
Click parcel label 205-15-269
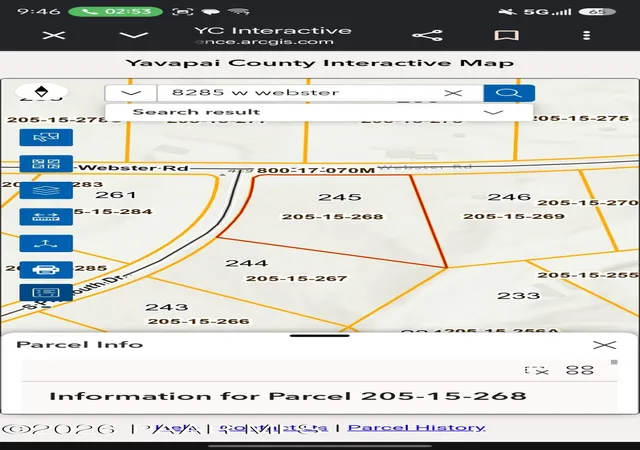pos(514,216)
